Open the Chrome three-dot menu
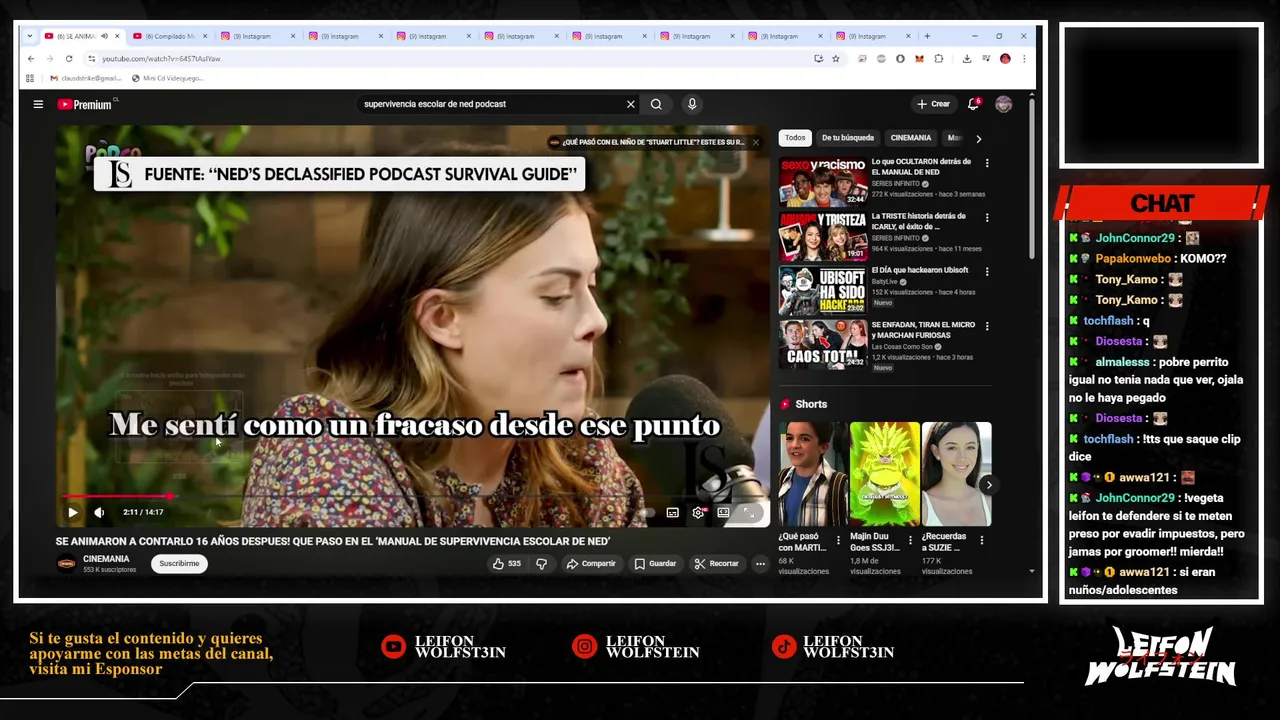Image resolution: width=1280 pixels, height=720 pixels. click(x=1024, y=59)
